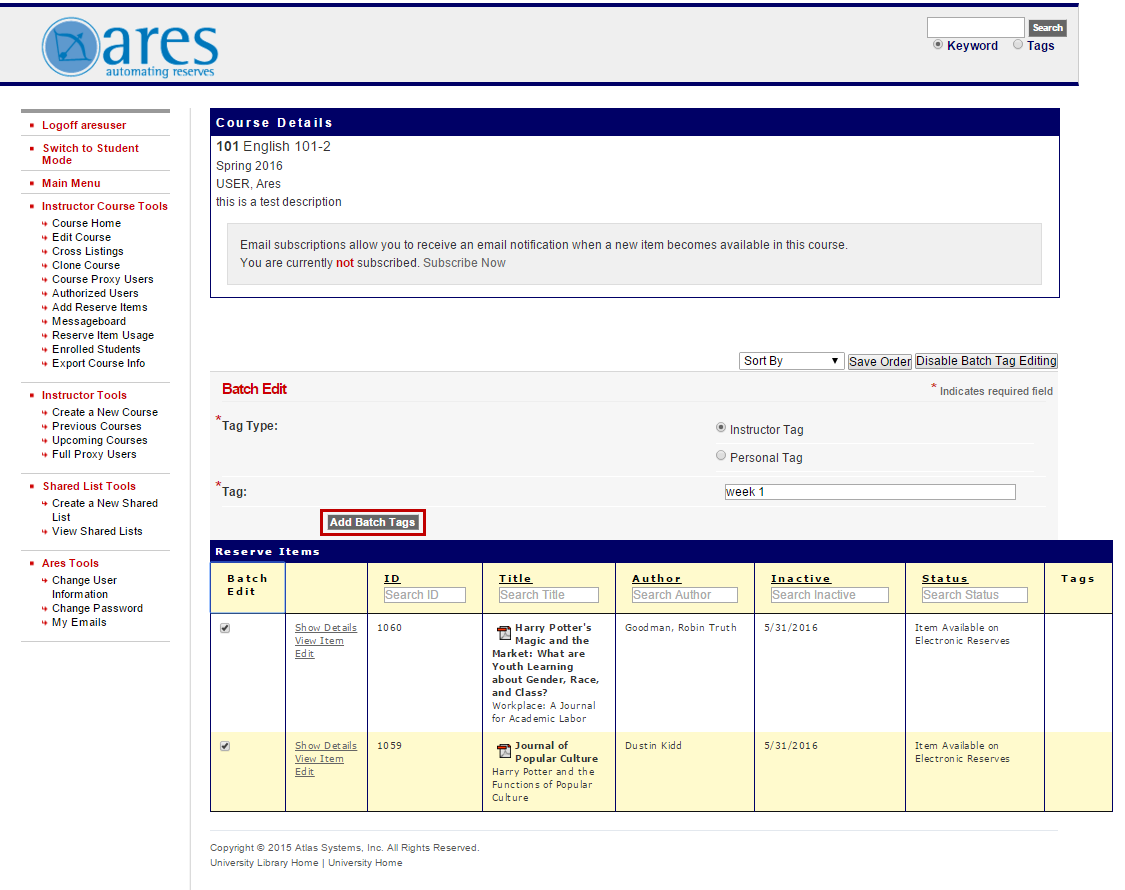The height and width of the screenshot is (890, 1125).
Task: Select the Personal Tag radio button
Action: (721, 455)
